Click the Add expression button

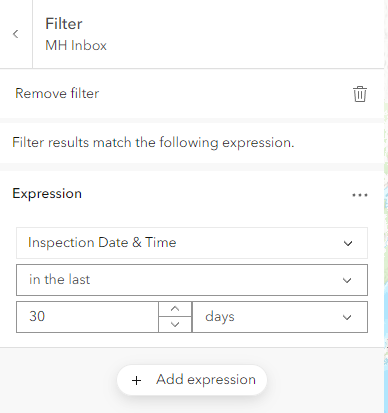(x=192, y=380)
